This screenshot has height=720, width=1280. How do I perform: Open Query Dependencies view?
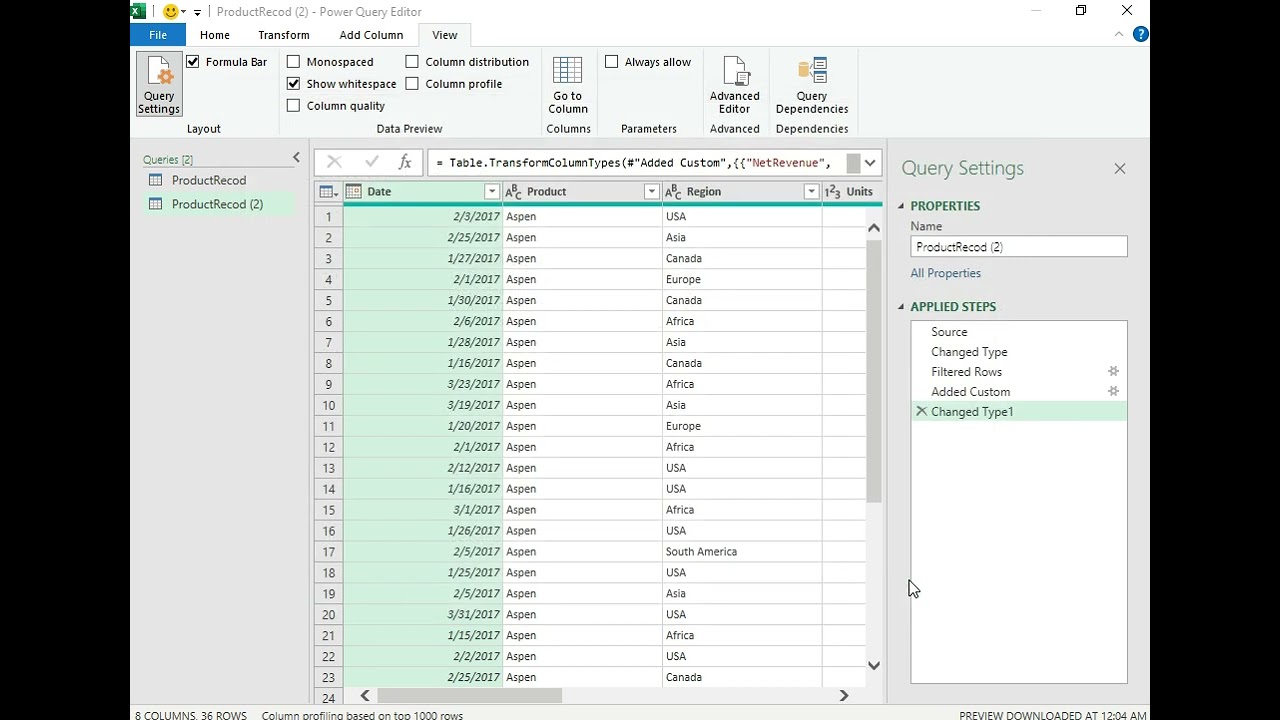(812, 84)
